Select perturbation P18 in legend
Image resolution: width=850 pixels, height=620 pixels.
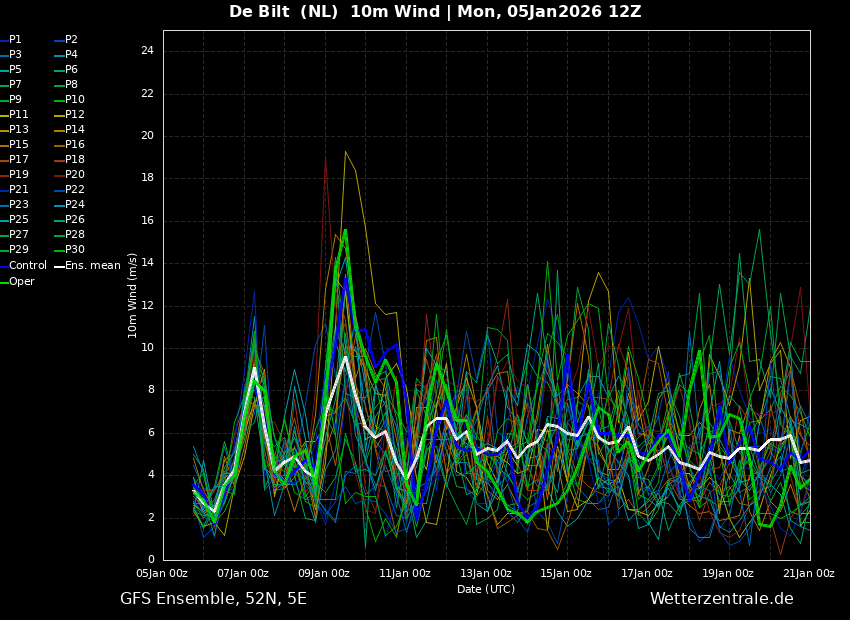[70, 159]
